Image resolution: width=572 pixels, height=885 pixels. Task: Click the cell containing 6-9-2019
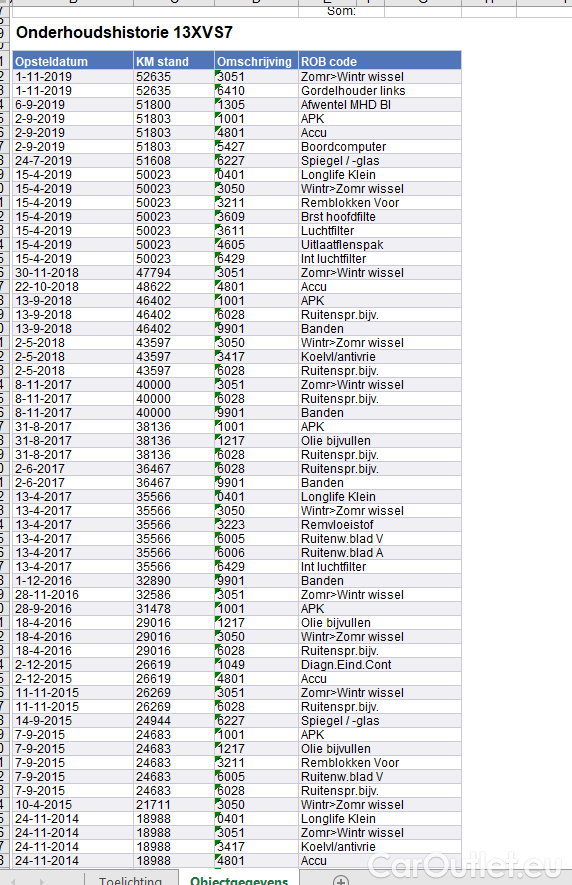pos(73,104)
